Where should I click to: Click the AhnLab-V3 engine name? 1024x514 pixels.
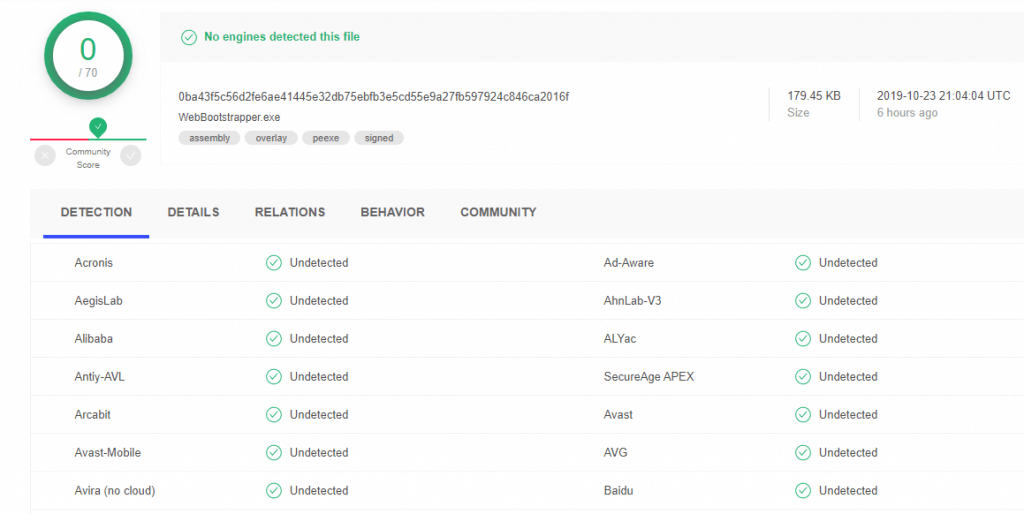(x=633, y=300)
